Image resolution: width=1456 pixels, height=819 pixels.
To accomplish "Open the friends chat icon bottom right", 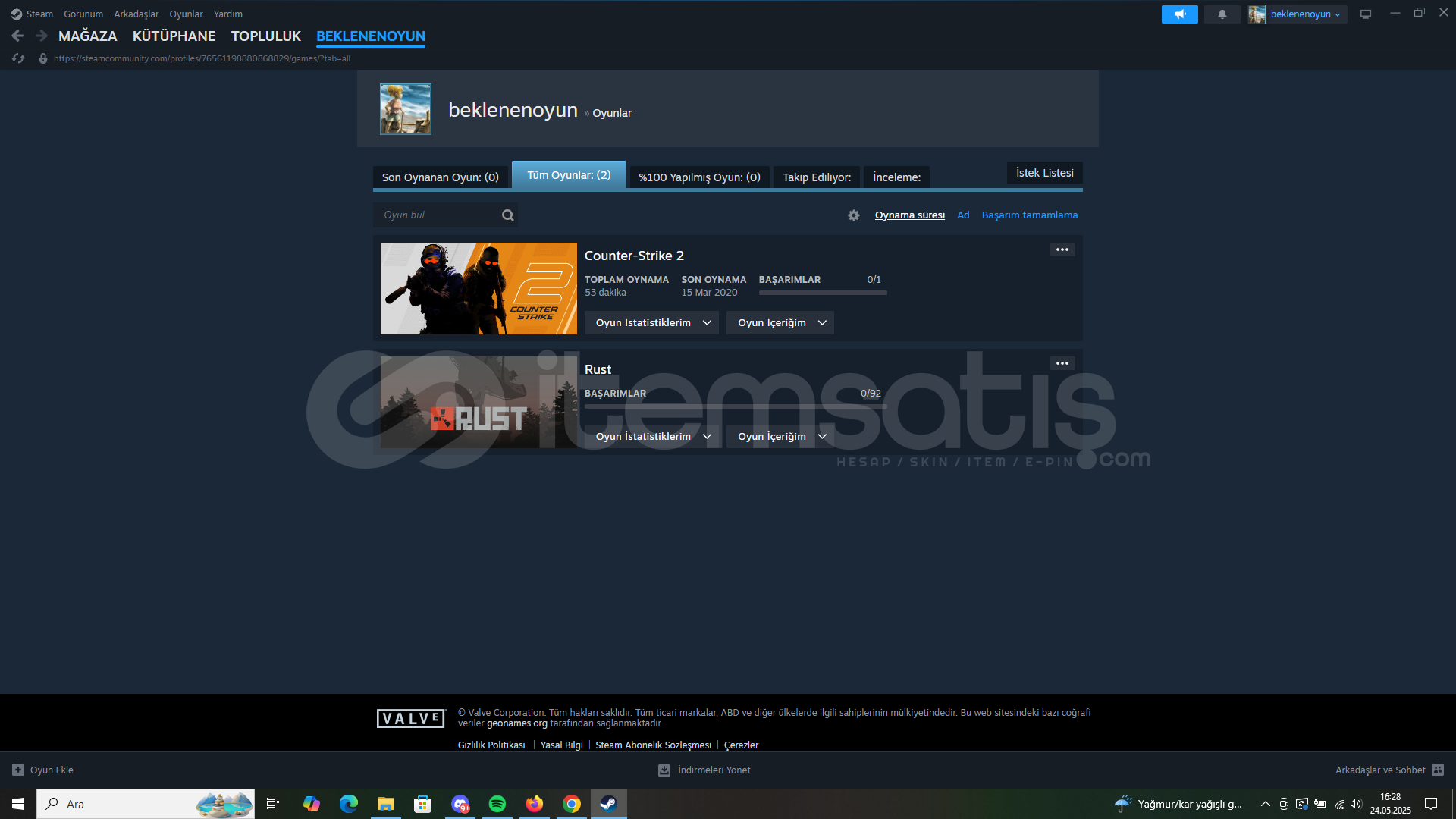I will coord(1438,770).
